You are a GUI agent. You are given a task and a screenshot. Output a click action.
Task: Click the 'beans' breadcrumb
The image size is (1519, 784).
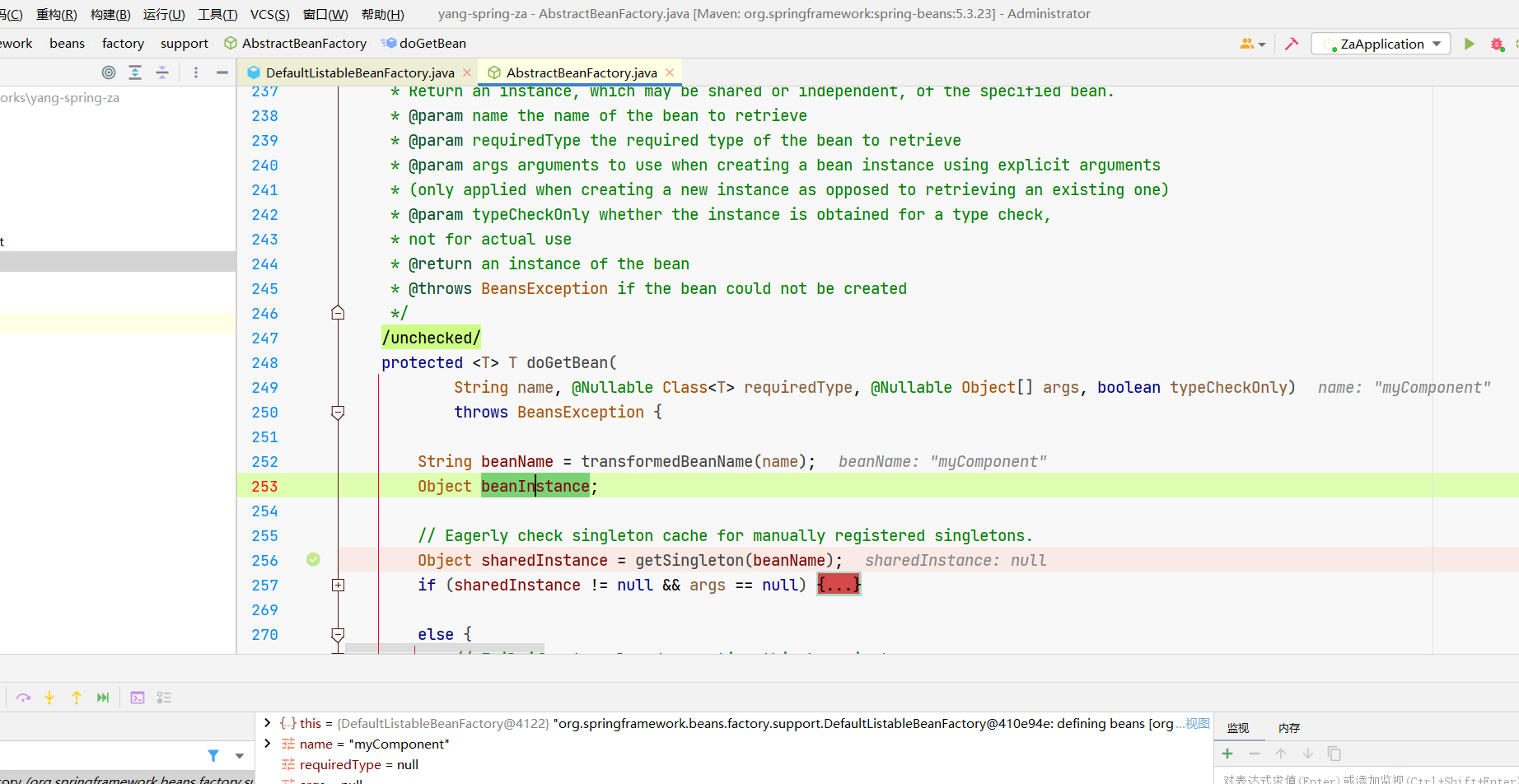click(x=67, y=43)
